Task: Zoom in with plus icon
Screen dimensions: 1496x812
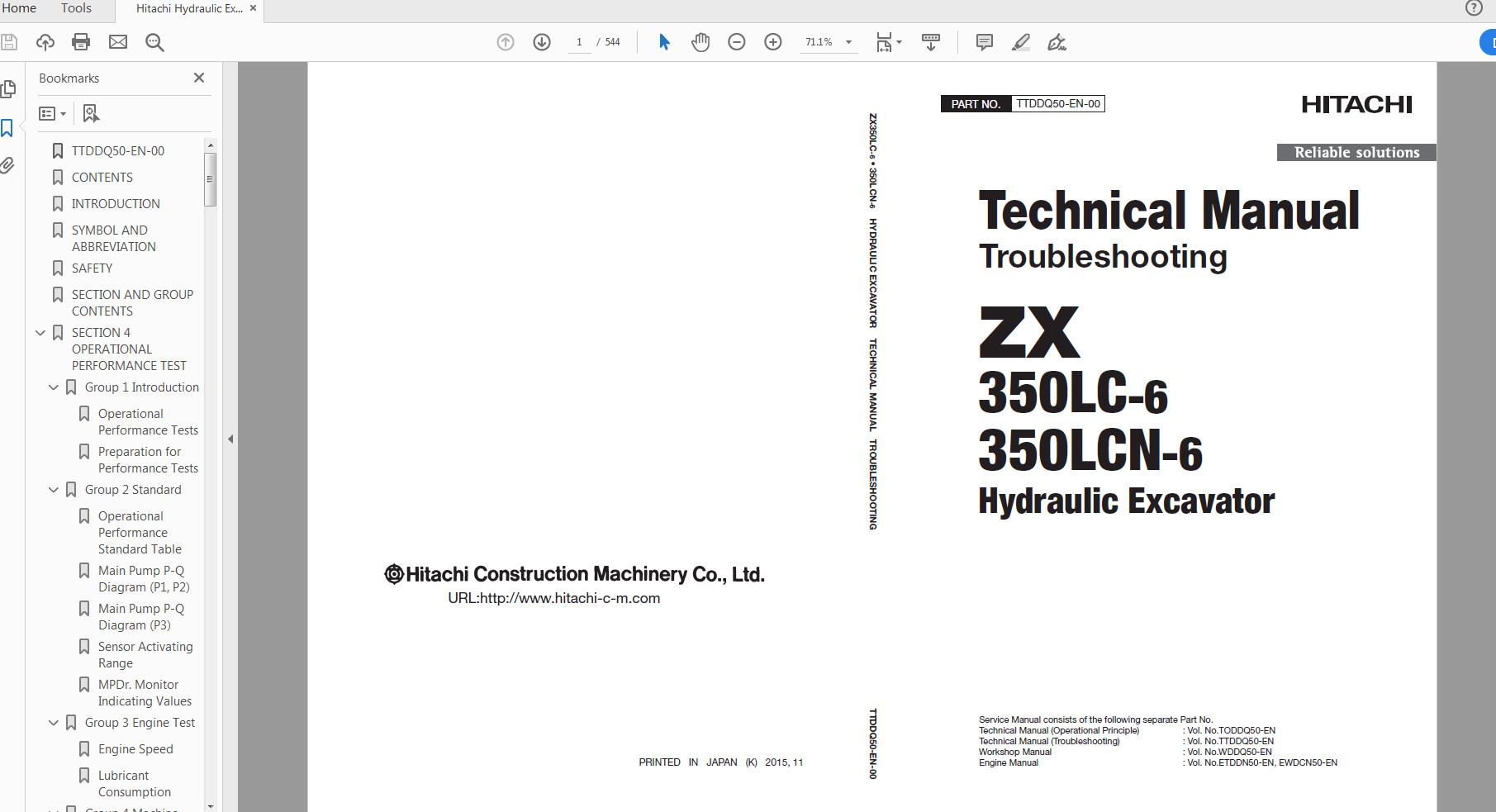Action: pyautogui.click(x=773, y=42)
